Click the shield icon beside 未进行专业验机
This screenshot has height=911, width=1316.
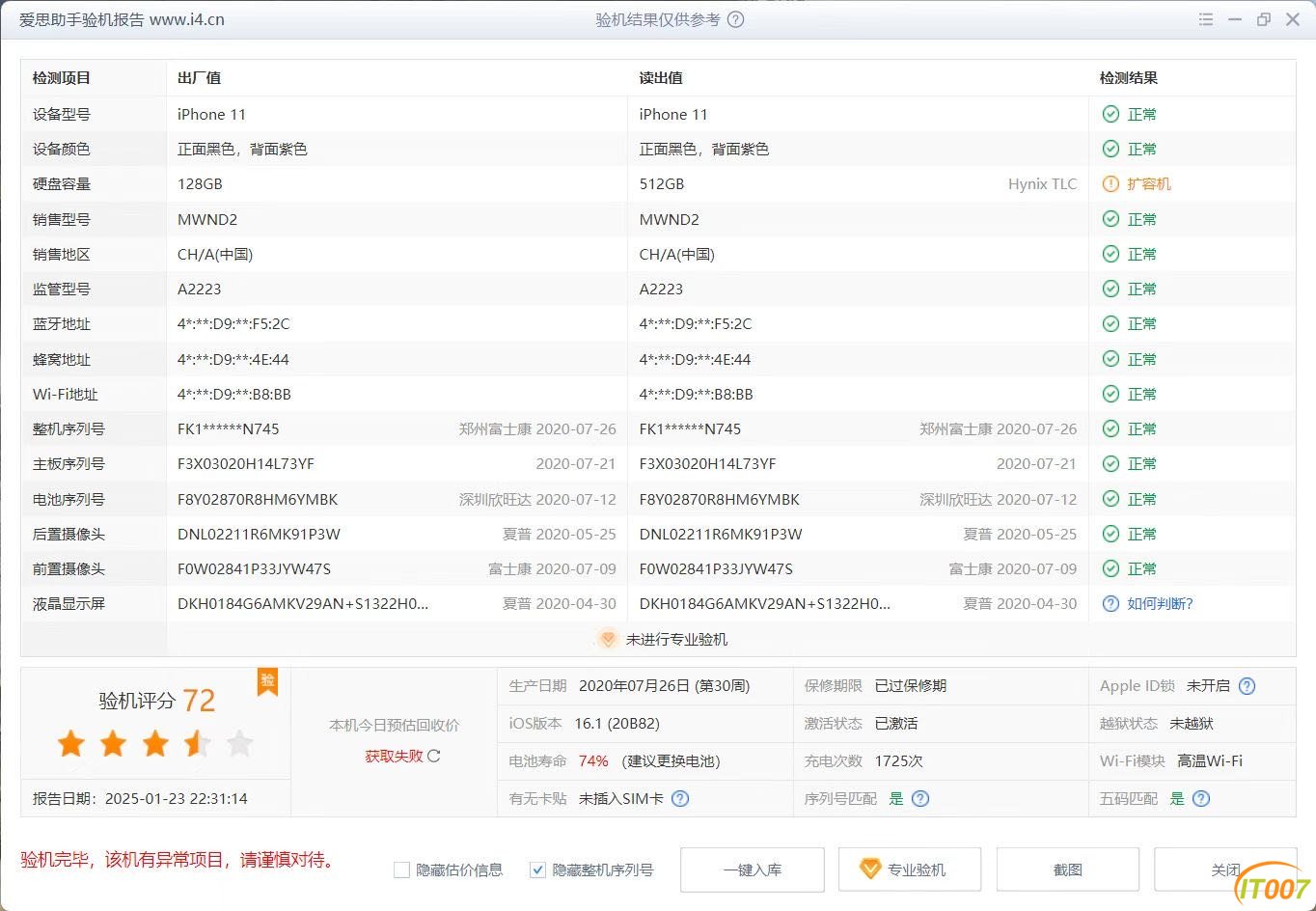point(608,639)
